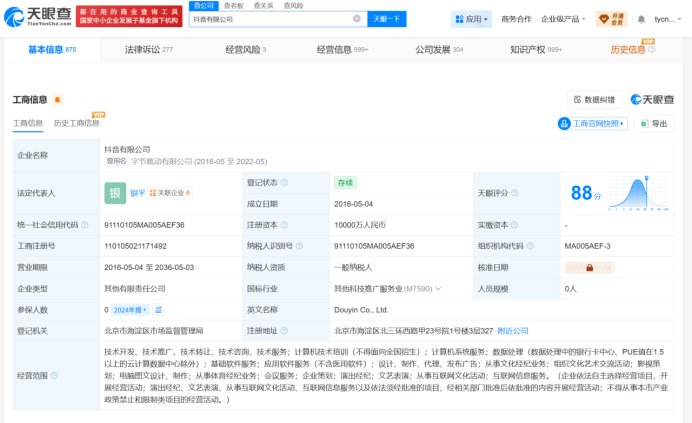
Task: Click the 数据纠错 button
Action: pos(594,100)
